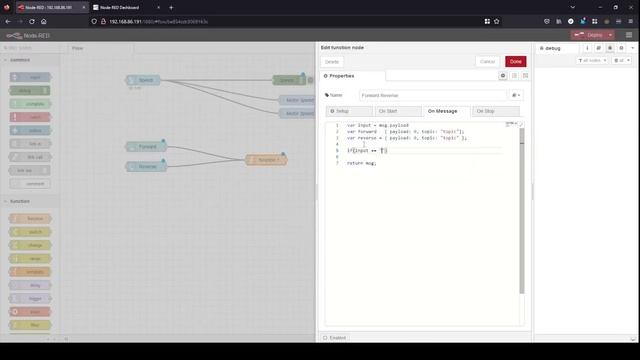Select the status node in the palette
Viewport: 640px width, 360px height.
coord(30,131)
